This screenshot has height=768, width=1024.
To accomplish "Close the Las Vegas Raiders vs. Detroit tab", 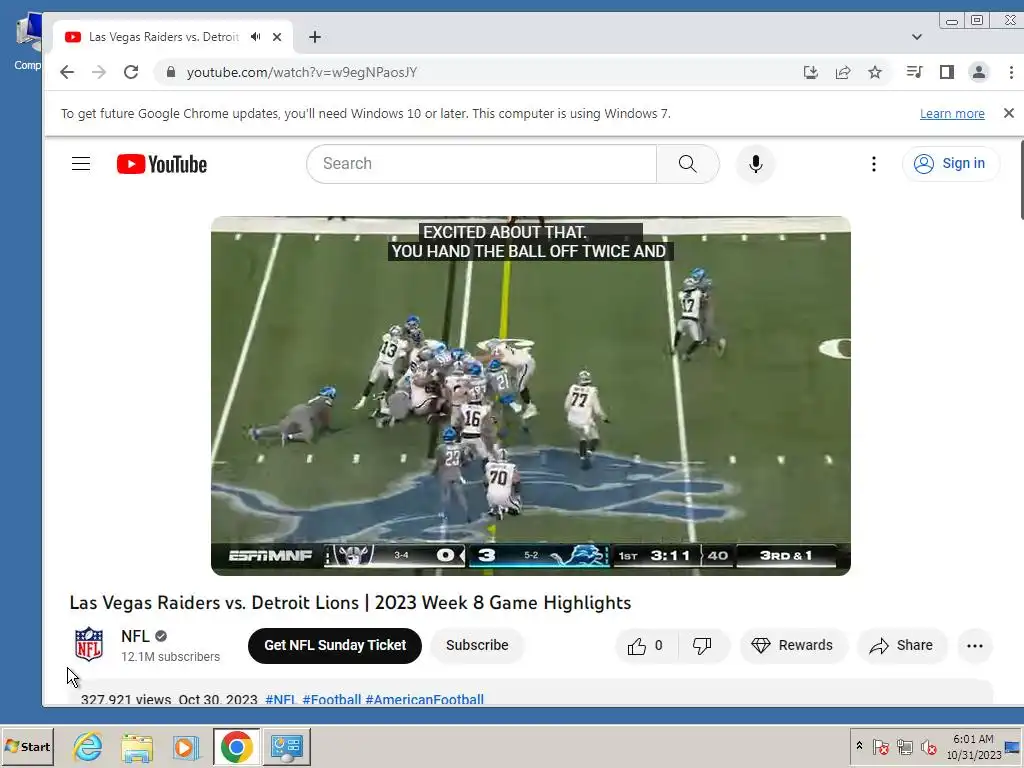I will [277, 37].
